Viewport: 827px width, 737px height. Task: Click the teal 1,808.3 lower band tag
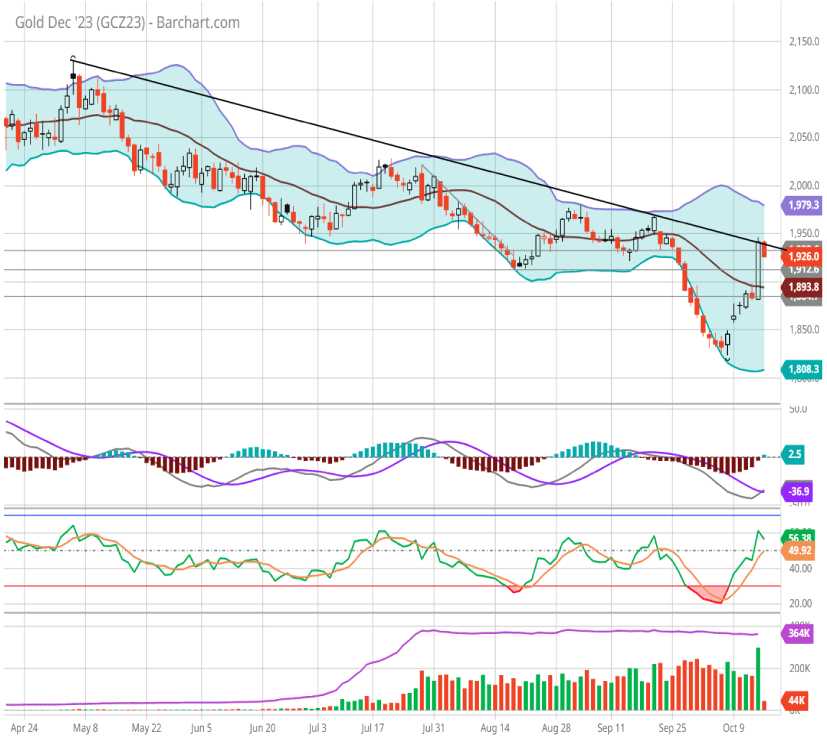pos(803,369)
